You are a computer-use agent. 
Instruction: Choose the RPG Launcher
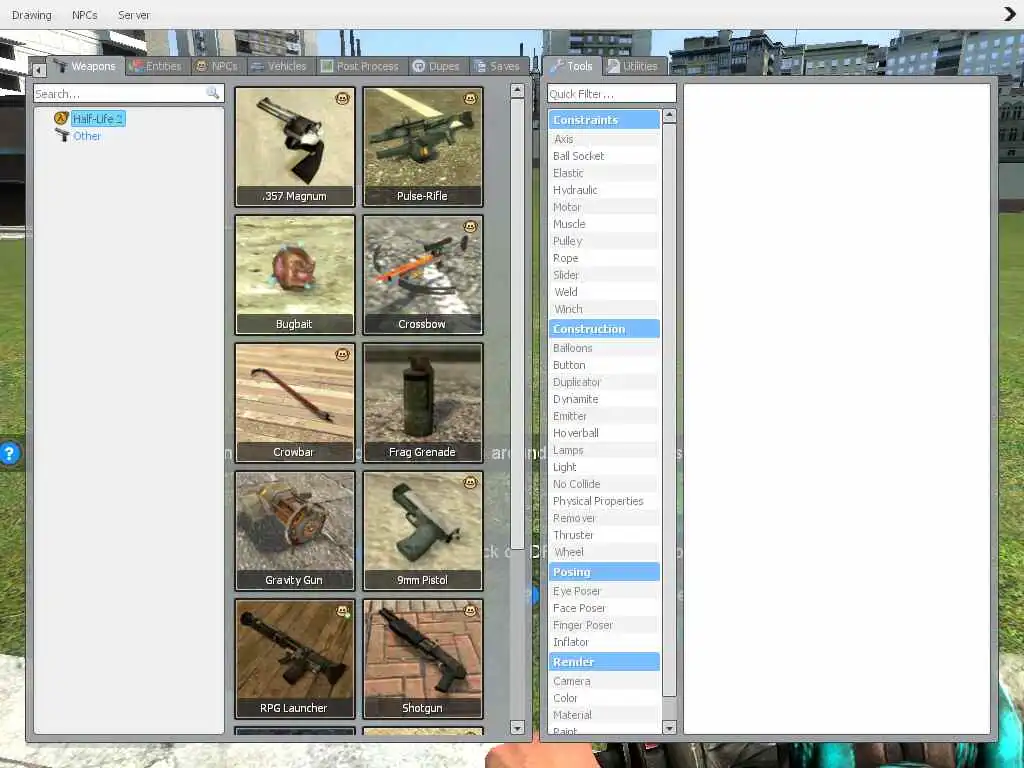[x=295, y=659]
